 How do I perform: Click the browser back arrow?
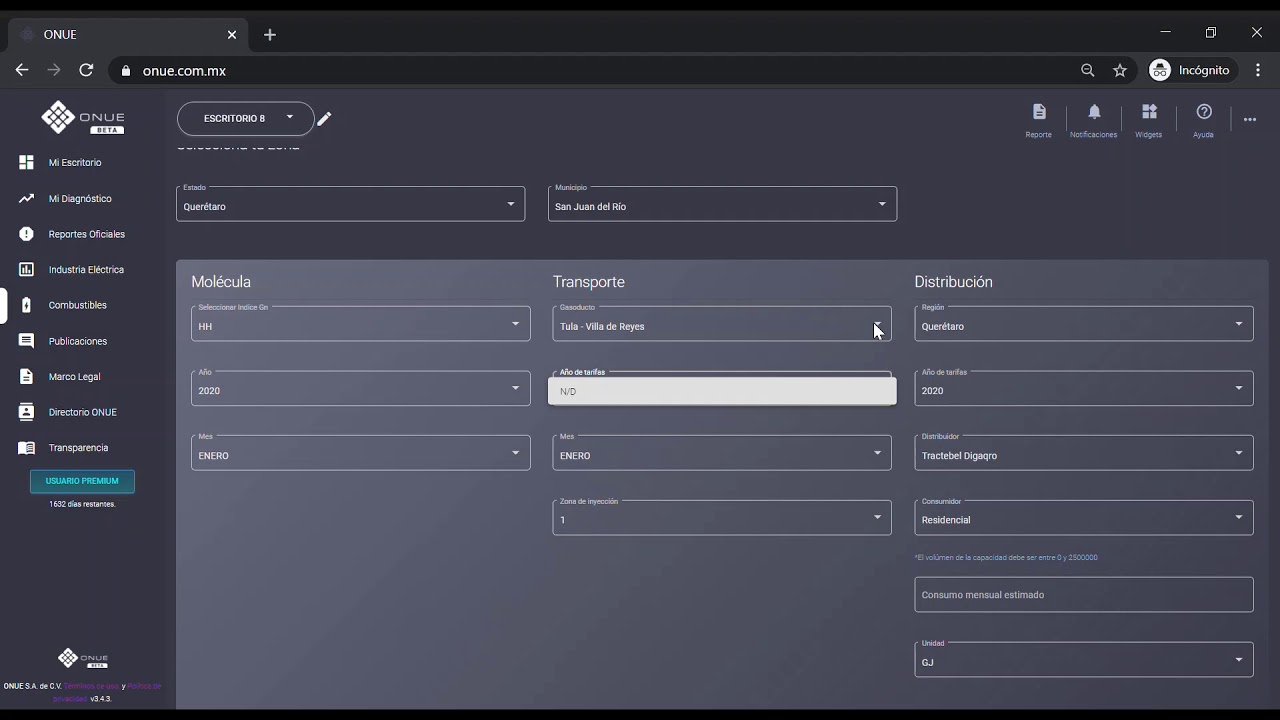22,70
